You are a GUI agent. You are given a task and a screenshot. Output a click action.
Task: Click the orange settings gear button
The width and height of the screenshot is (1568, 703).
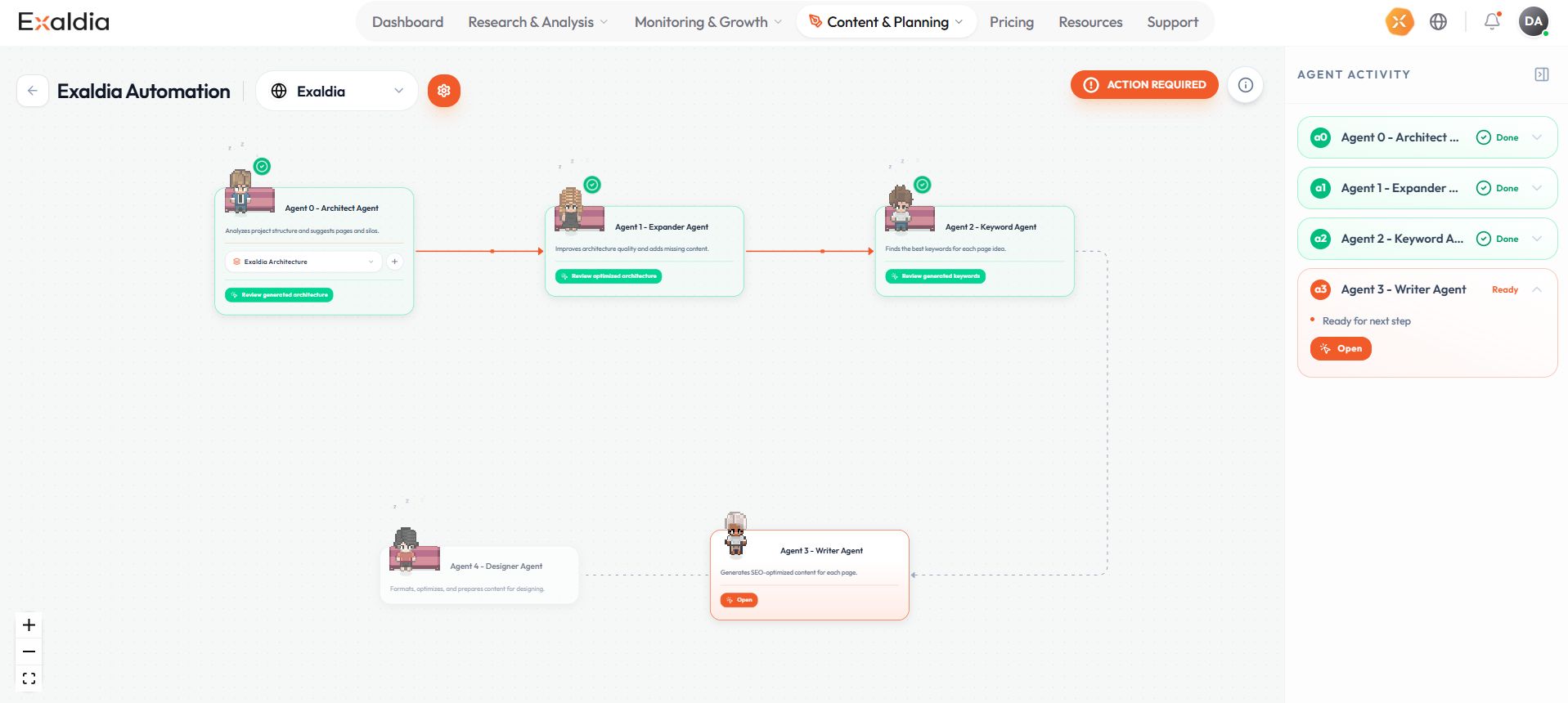point(443,91)
